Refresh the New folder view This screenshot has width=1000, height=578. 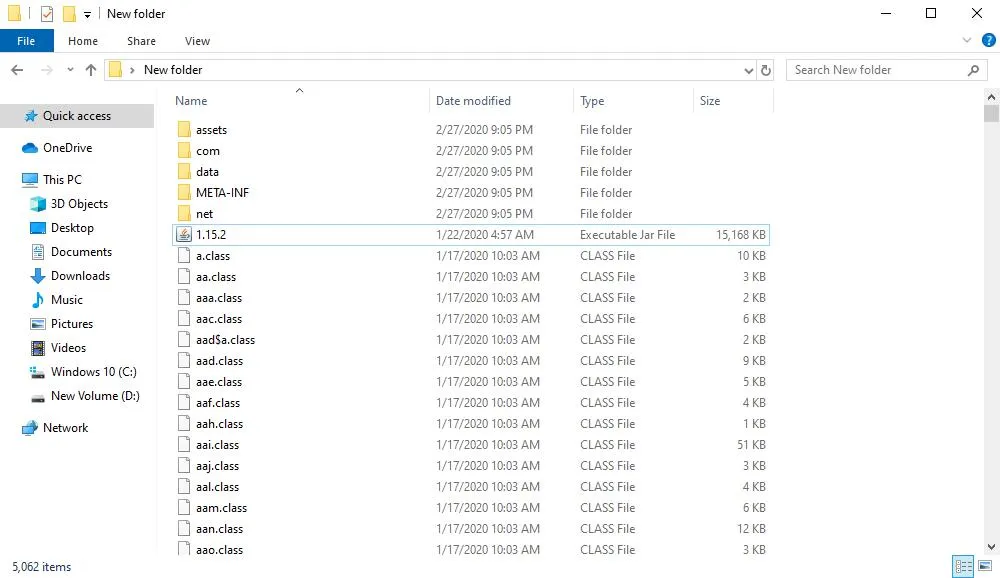pos(766,70)
